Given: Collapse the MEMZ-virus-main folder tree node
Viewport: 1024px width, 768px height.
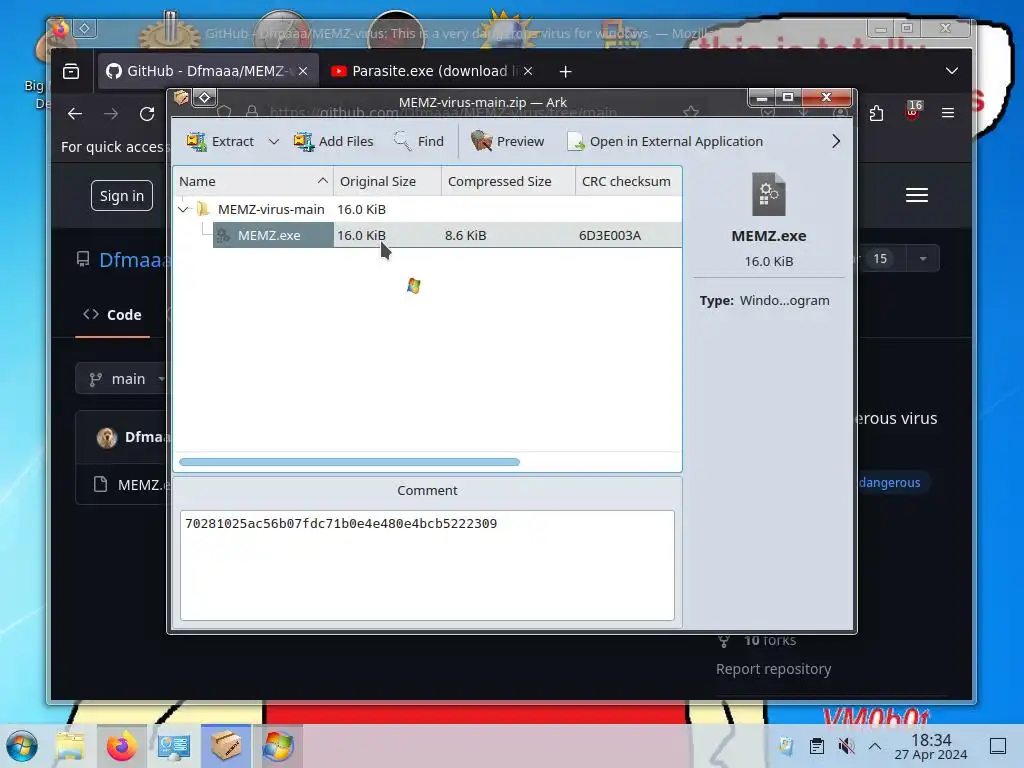Looking at the screenshot, I should click(x=184, y=209).
